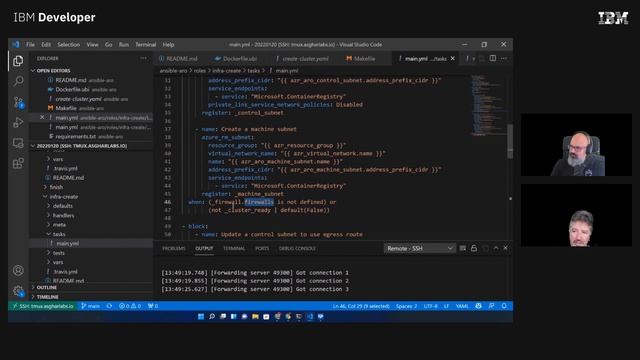Open the Edit menu
Viewport: 640px width, 360px height.
click(x=46, y=44)
